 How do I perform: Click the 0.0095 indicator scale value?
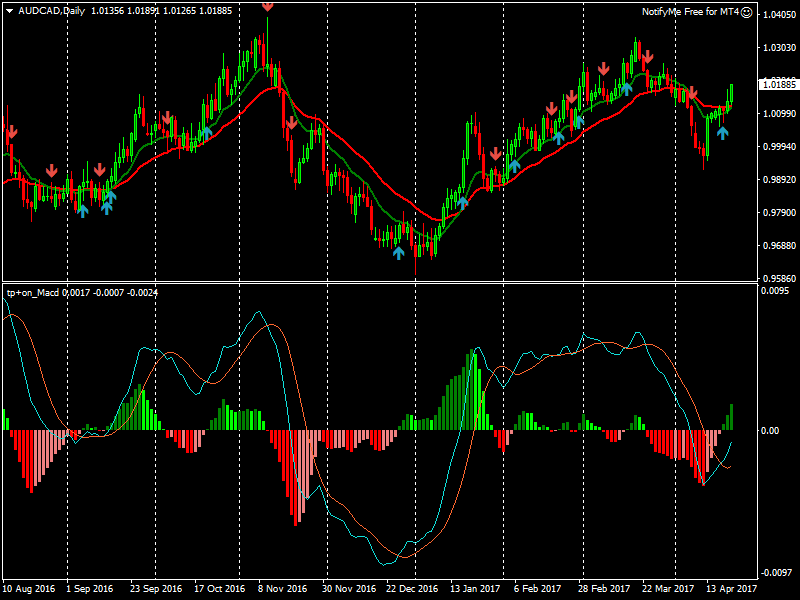pos(774,291)
